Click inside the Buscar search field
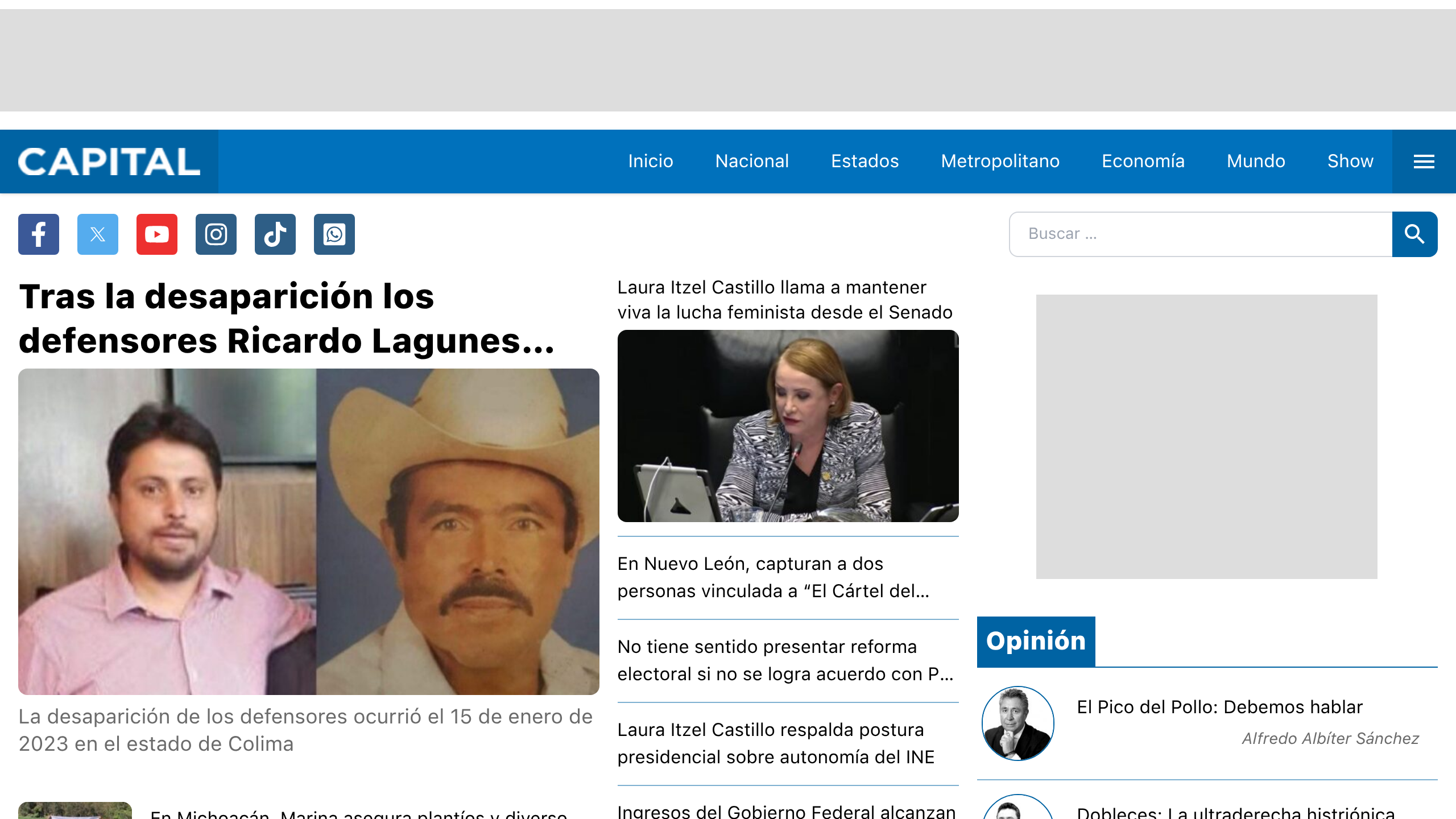Screen dimensions: 1456x819 point(1194,234)
